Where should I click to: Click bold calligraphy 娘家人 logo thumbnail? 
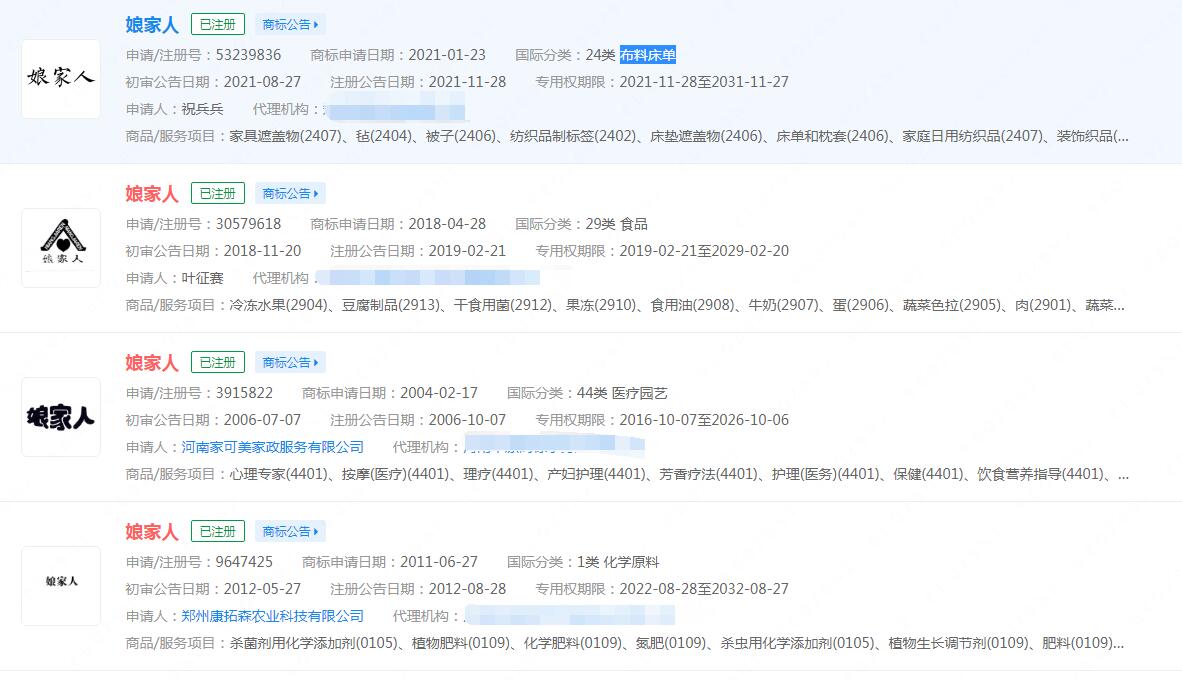tap(60, 417)
